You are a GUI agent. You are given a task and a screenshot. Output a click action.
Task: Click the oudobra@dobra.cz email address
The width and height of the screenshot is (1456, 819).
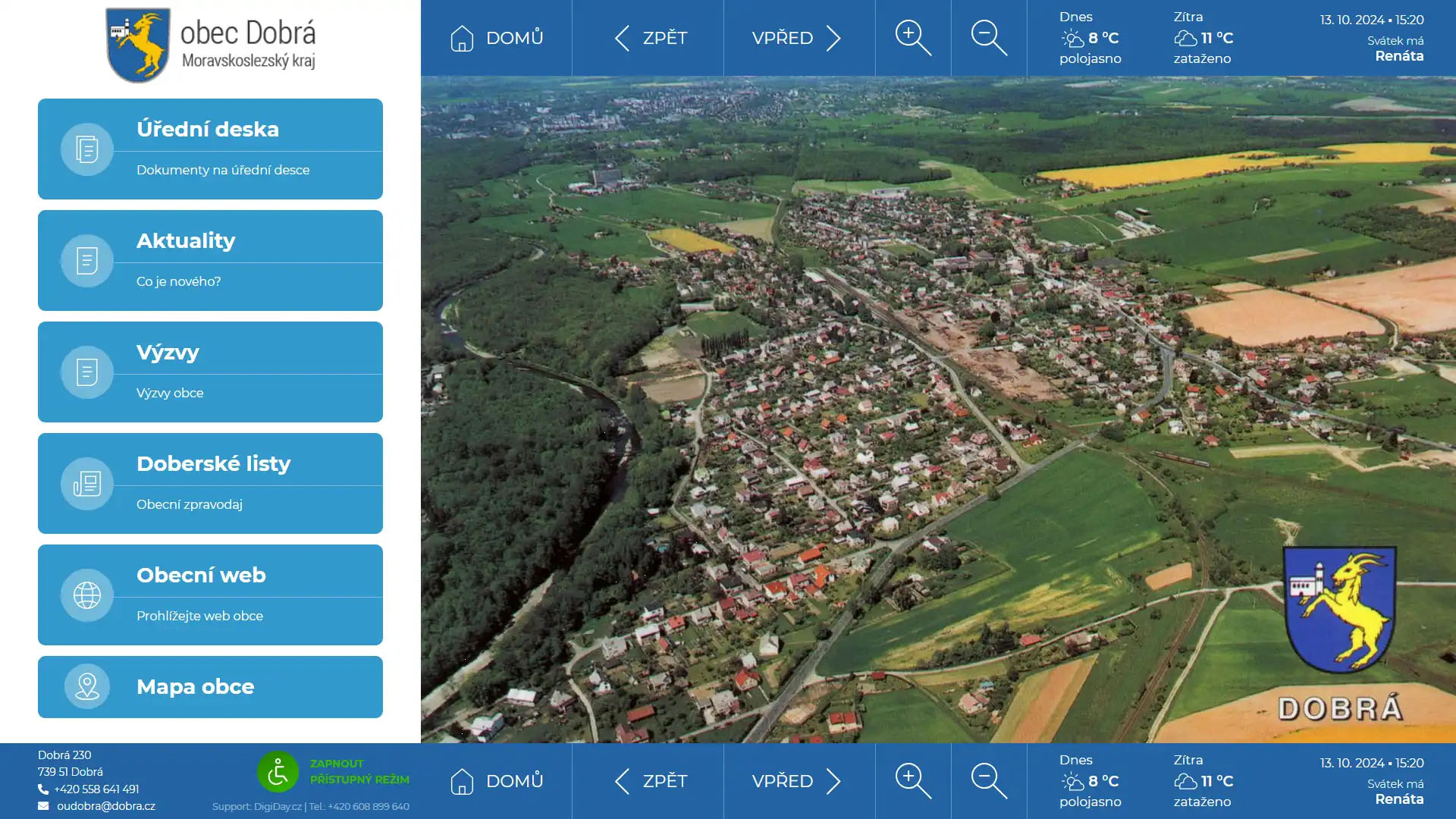coord(106,806)
